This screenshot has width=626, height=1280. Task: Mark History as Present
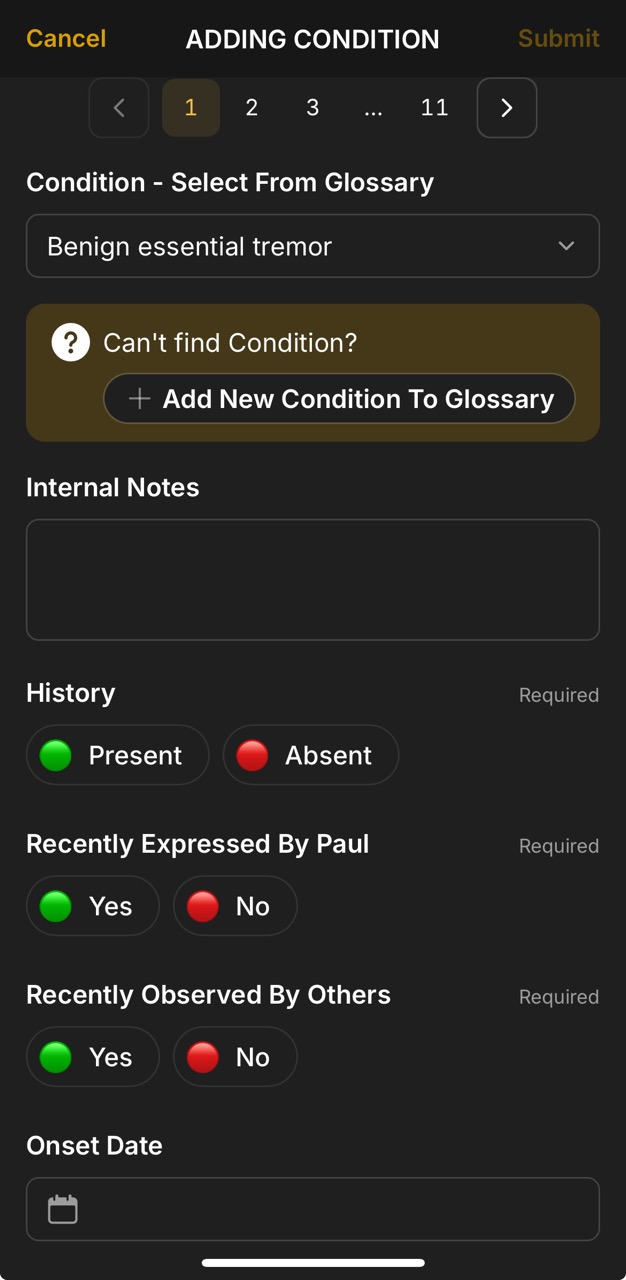117,755
